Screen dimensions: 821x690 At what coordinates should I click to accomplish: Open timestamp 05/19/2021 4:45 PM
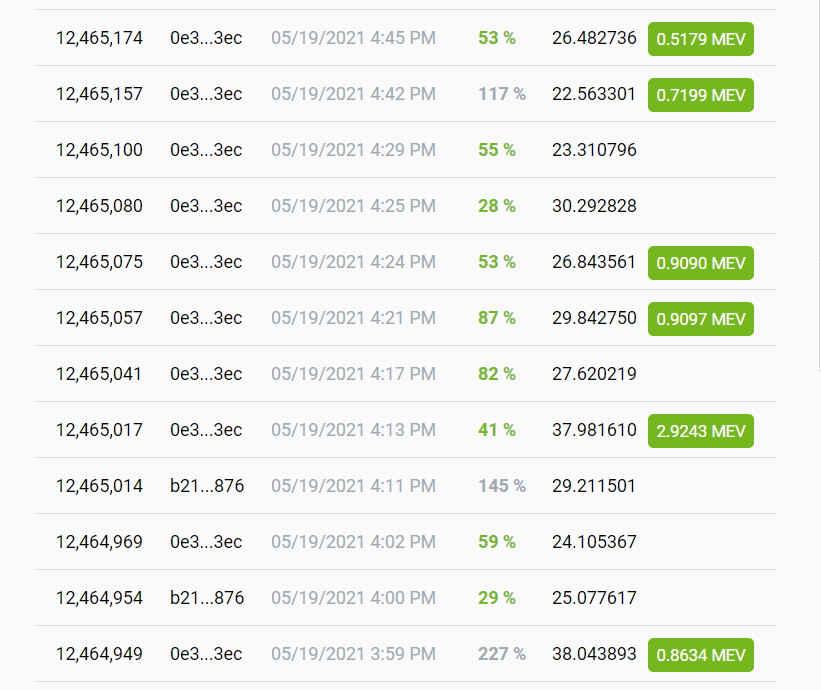pos(351,37)
